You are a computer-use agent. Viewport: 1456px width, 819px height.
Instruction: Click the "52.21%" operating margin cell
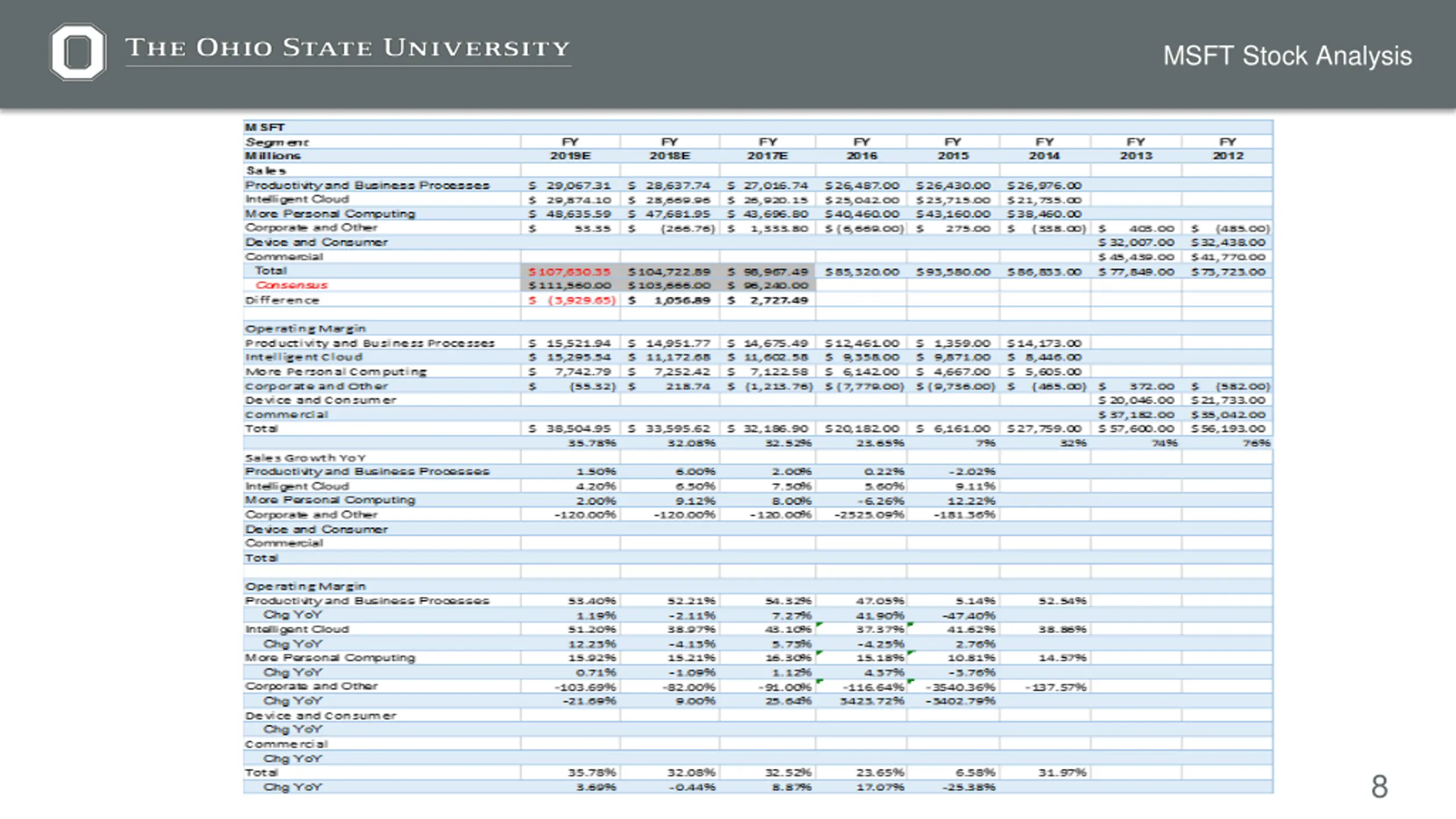[691, 601]
